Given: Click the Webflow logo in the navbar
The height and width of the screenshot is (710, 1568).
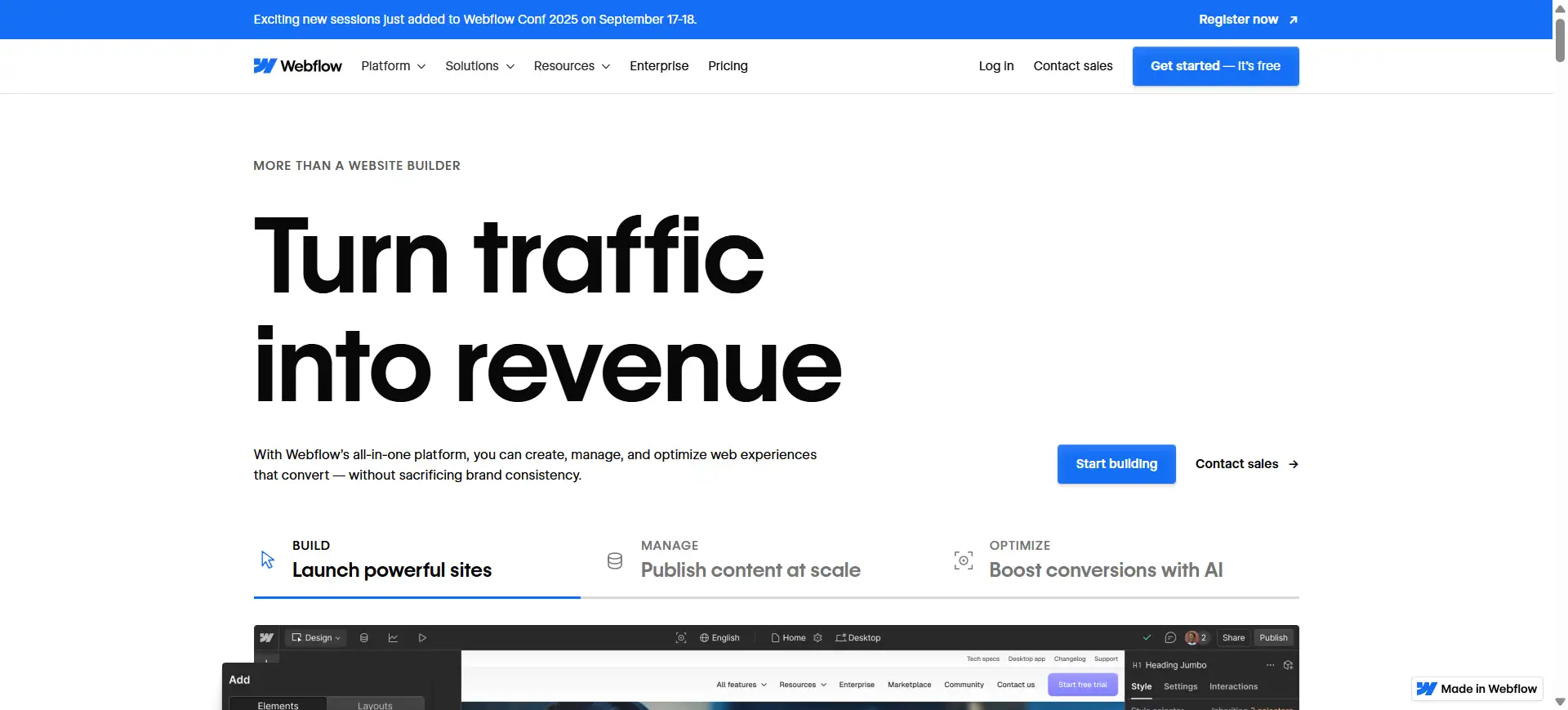Looking at the screenshot, I should pyautogui.click(x=297, y=66).
